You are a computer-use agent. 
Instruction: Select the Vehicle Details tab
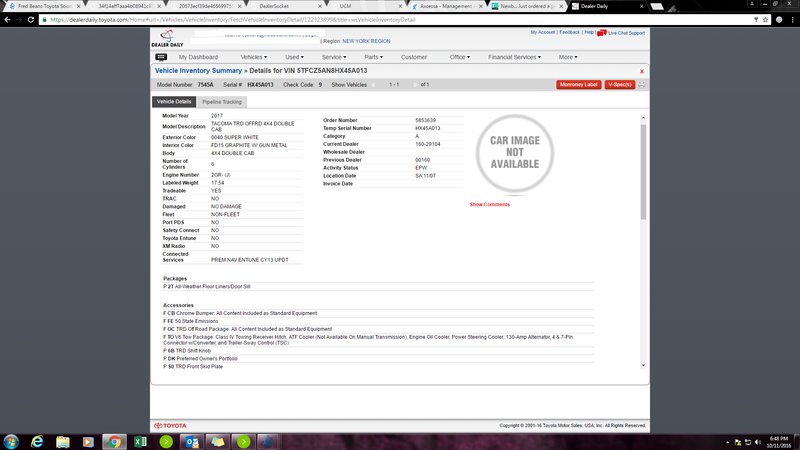pyautogui.click(x=174, y=102)
